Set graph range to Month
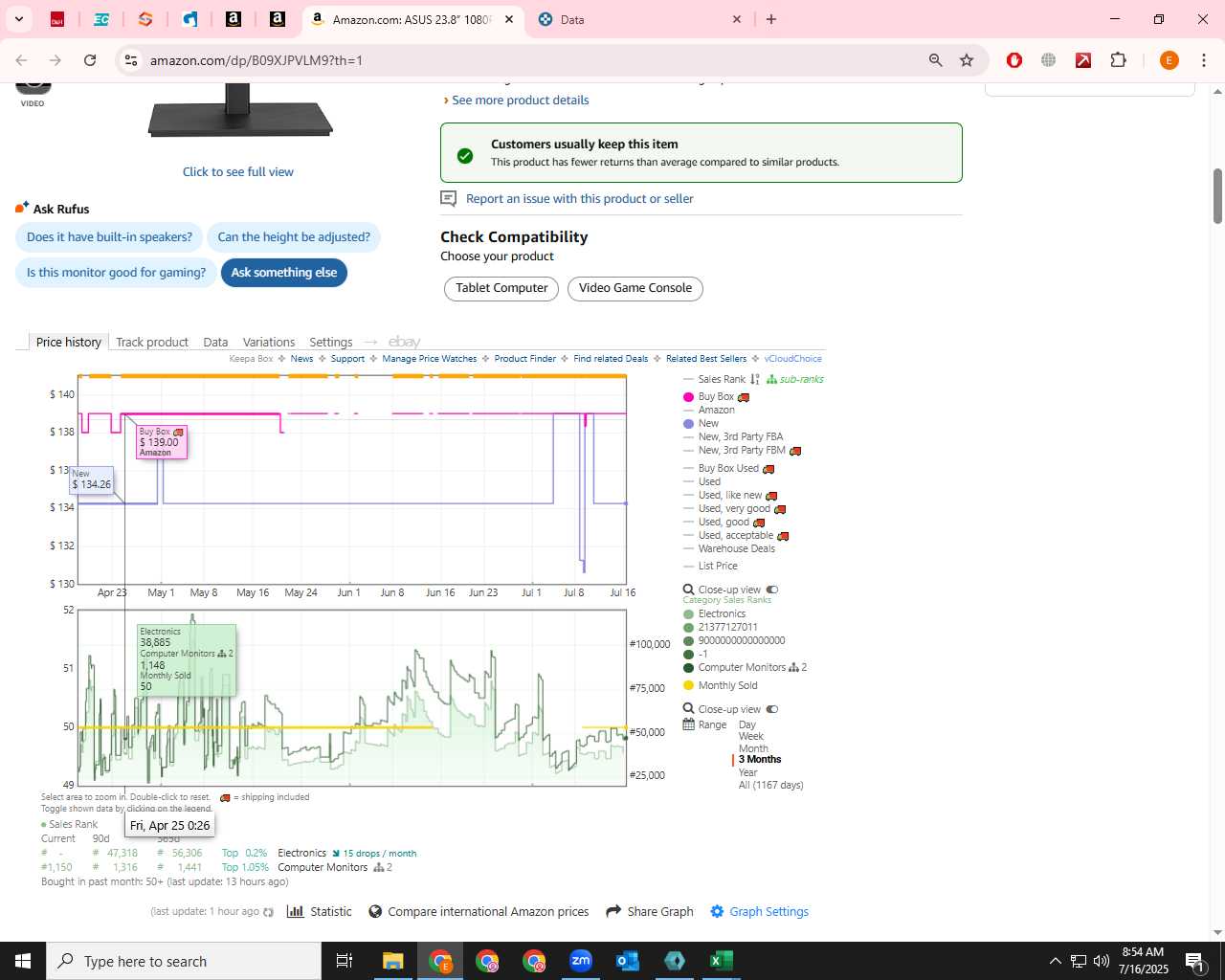The image size is (1225, 980). [x=753, y=748]
